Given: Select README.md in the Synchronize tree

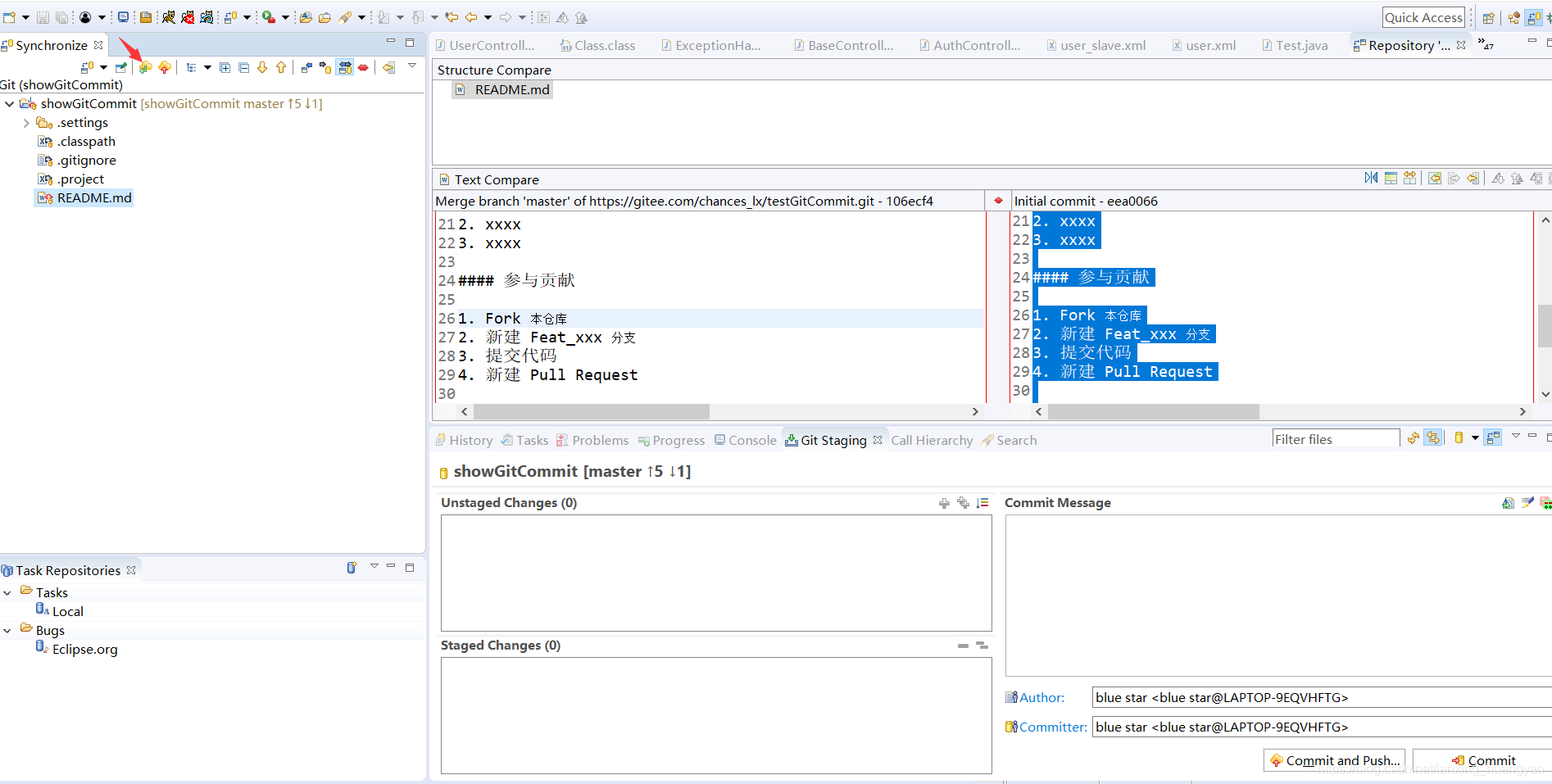Looking at the screenshot, I should click(84, 197).
